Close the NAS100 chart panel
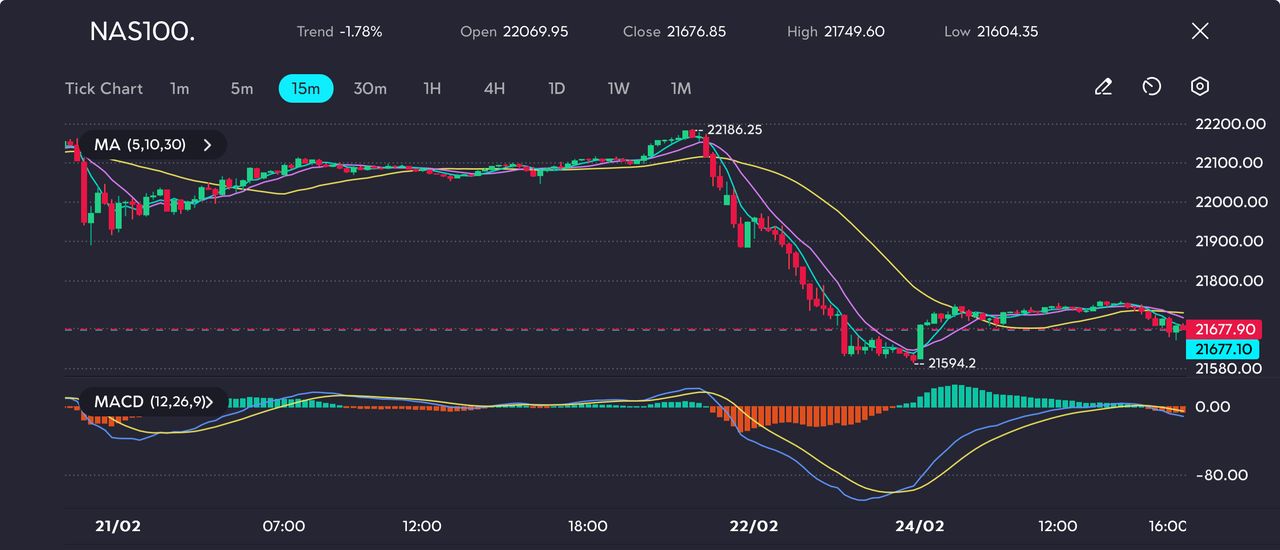Viewport: 1280px width, 550px height. click(x=1200, y=31)
